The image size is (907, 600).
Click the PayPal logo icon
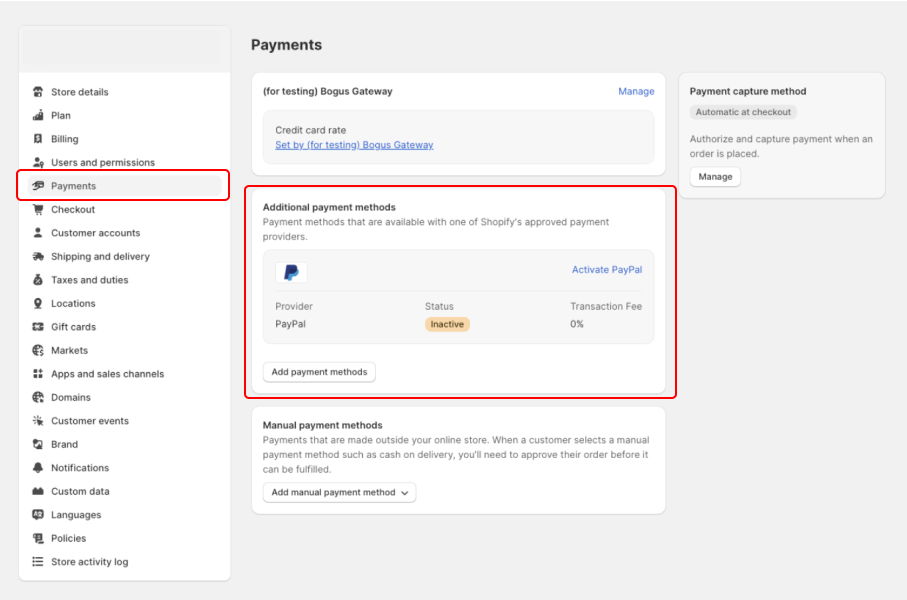[x=291, y=272]
